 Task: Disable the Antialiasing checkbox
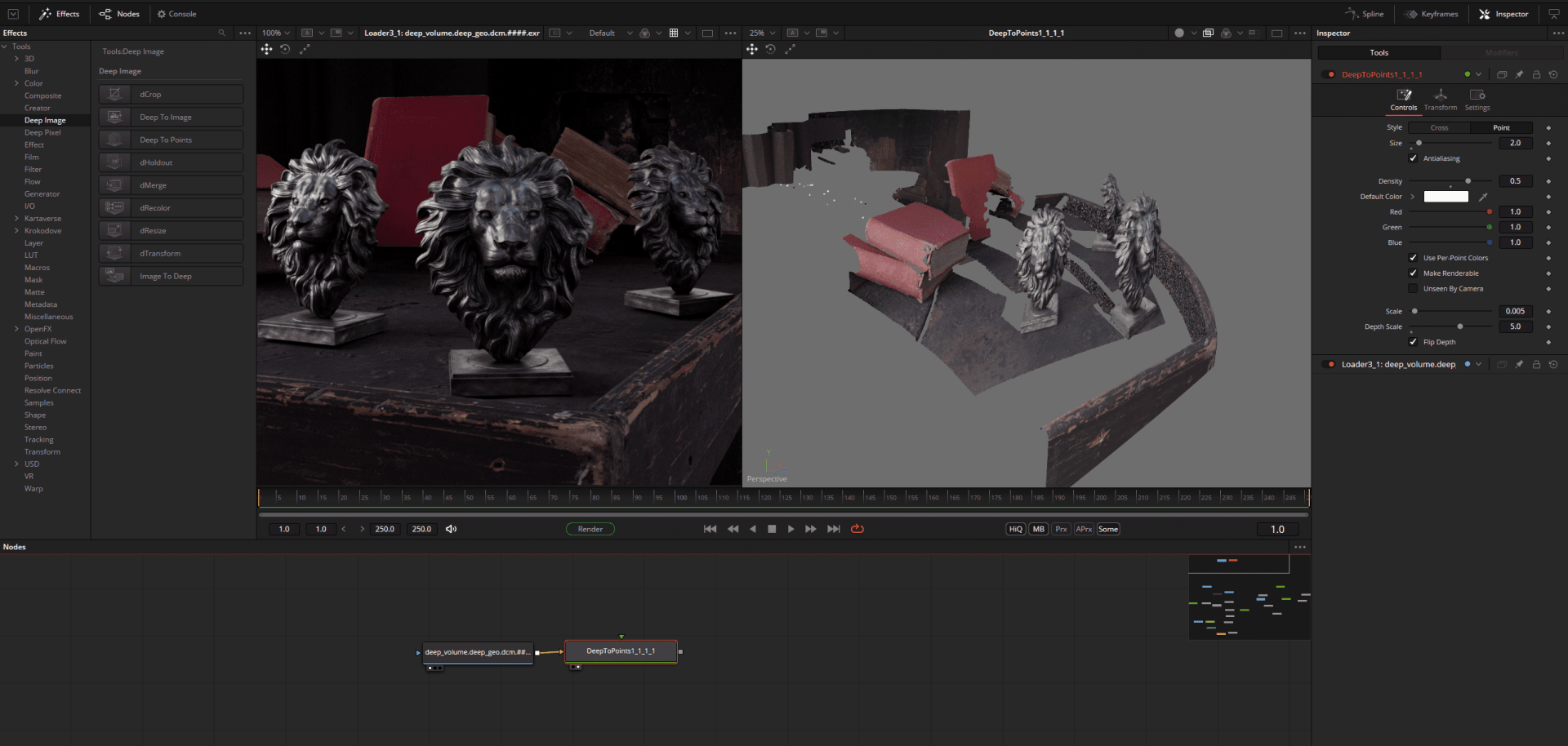[x=1414, y=158]
